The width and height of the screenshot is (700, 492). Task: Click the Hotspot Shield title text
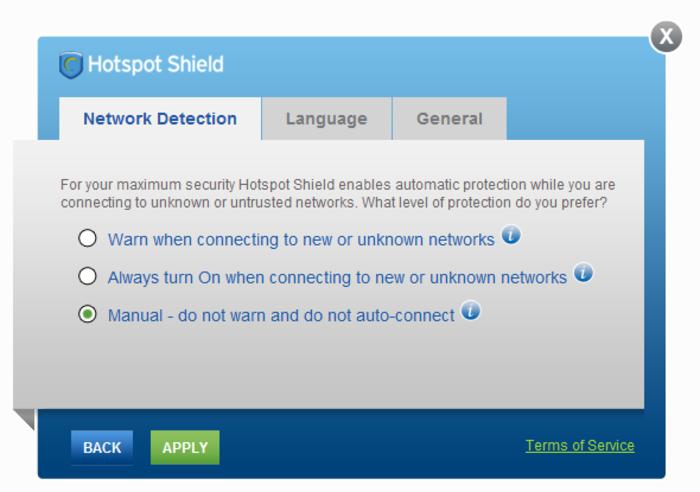(156, 64)
